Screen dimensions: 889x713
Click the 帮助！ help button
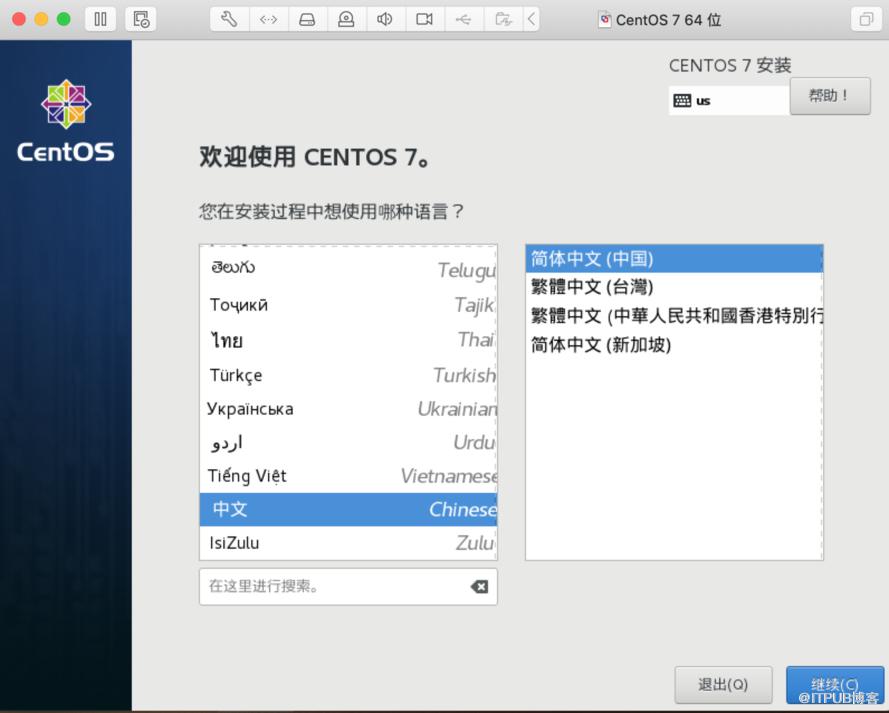tap(830, 96)
